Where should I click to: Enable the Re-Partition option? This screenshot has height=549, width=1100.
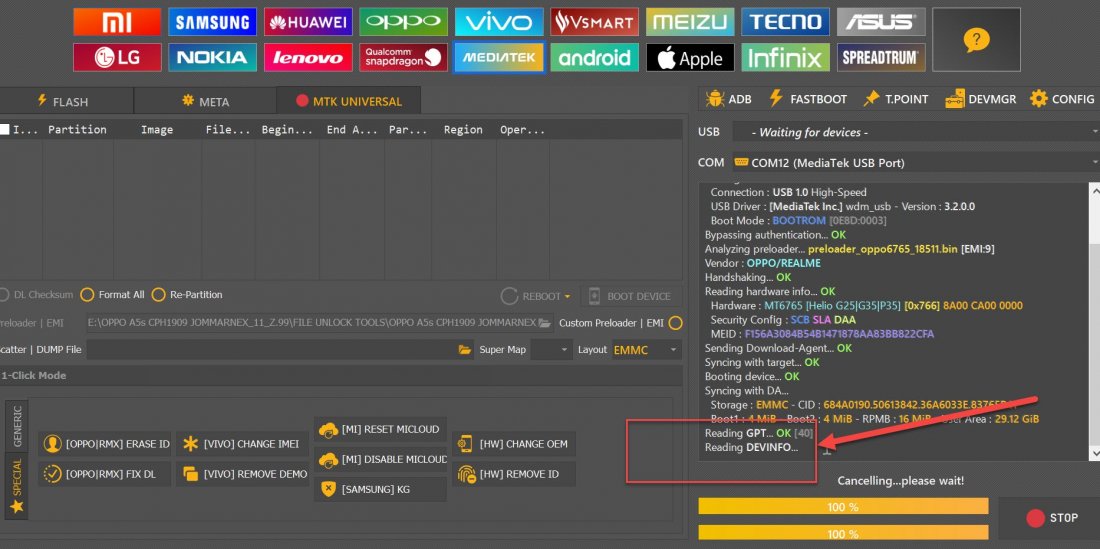coord(187,295)
